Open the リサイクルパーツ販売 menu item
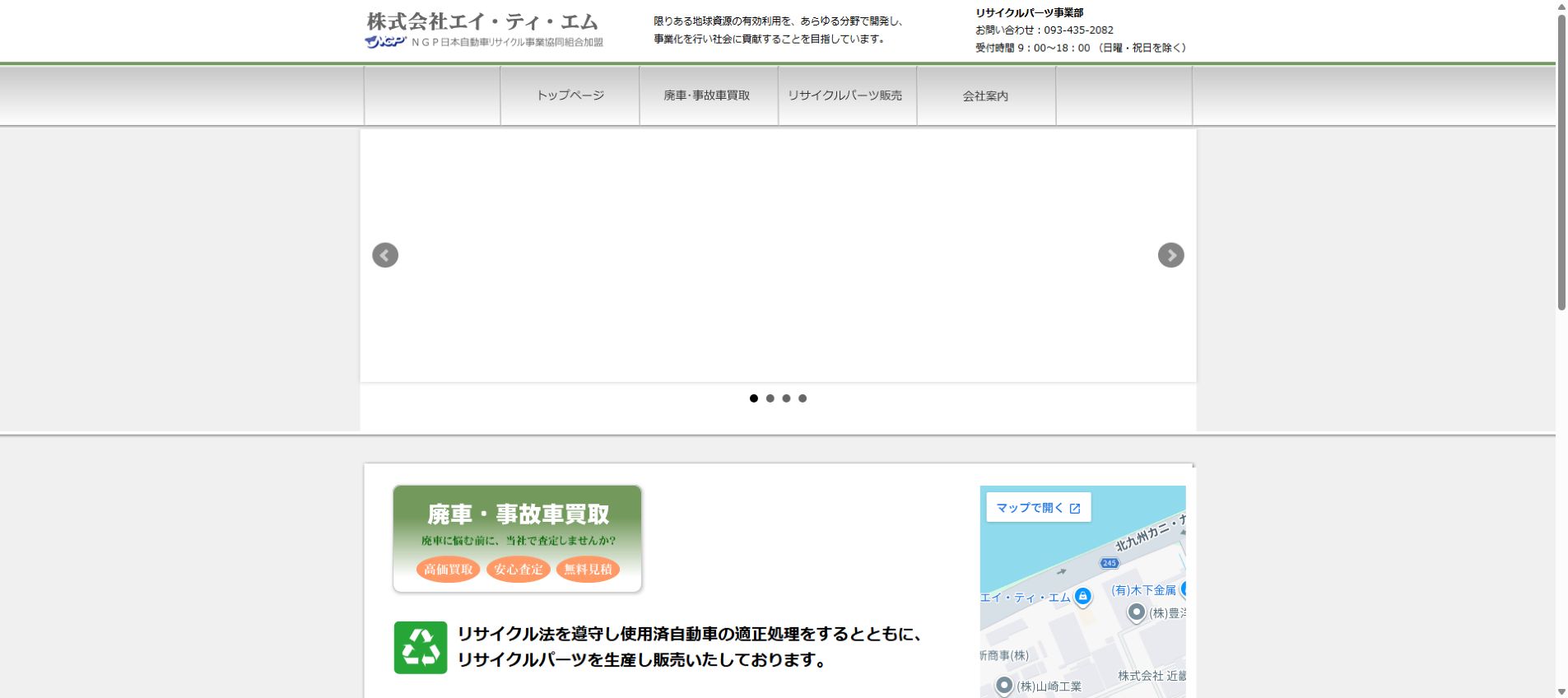This screenshot has height=698, width=1568. coord(846,95)
